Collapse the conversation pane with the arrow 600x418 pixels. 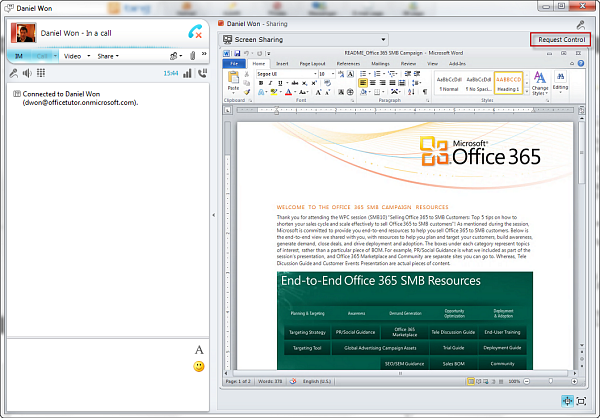coord(214,215)
